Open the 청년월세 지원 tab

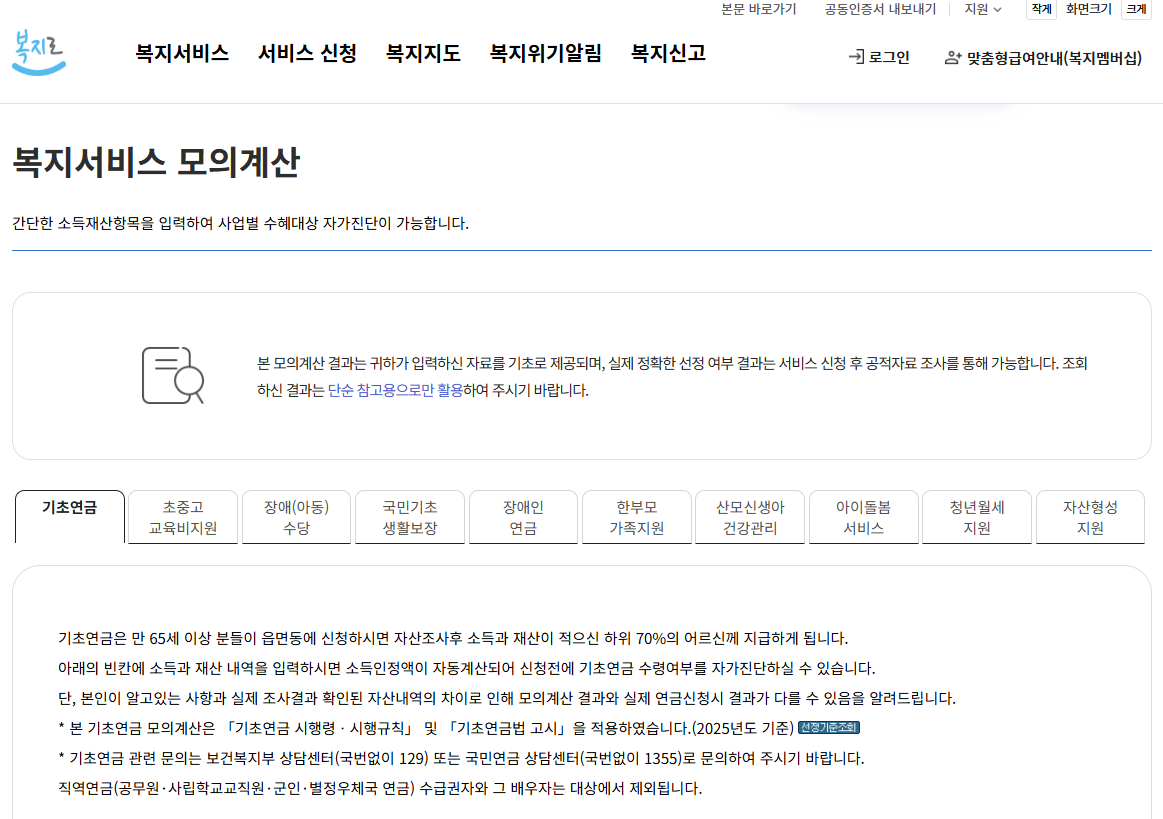pos(976,516)
